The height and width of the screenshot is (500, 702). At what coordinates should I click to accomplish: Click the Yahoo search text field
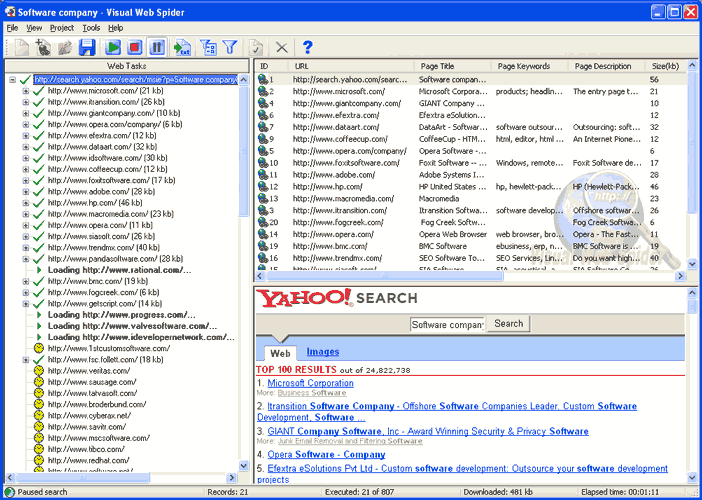pos(447,325)
